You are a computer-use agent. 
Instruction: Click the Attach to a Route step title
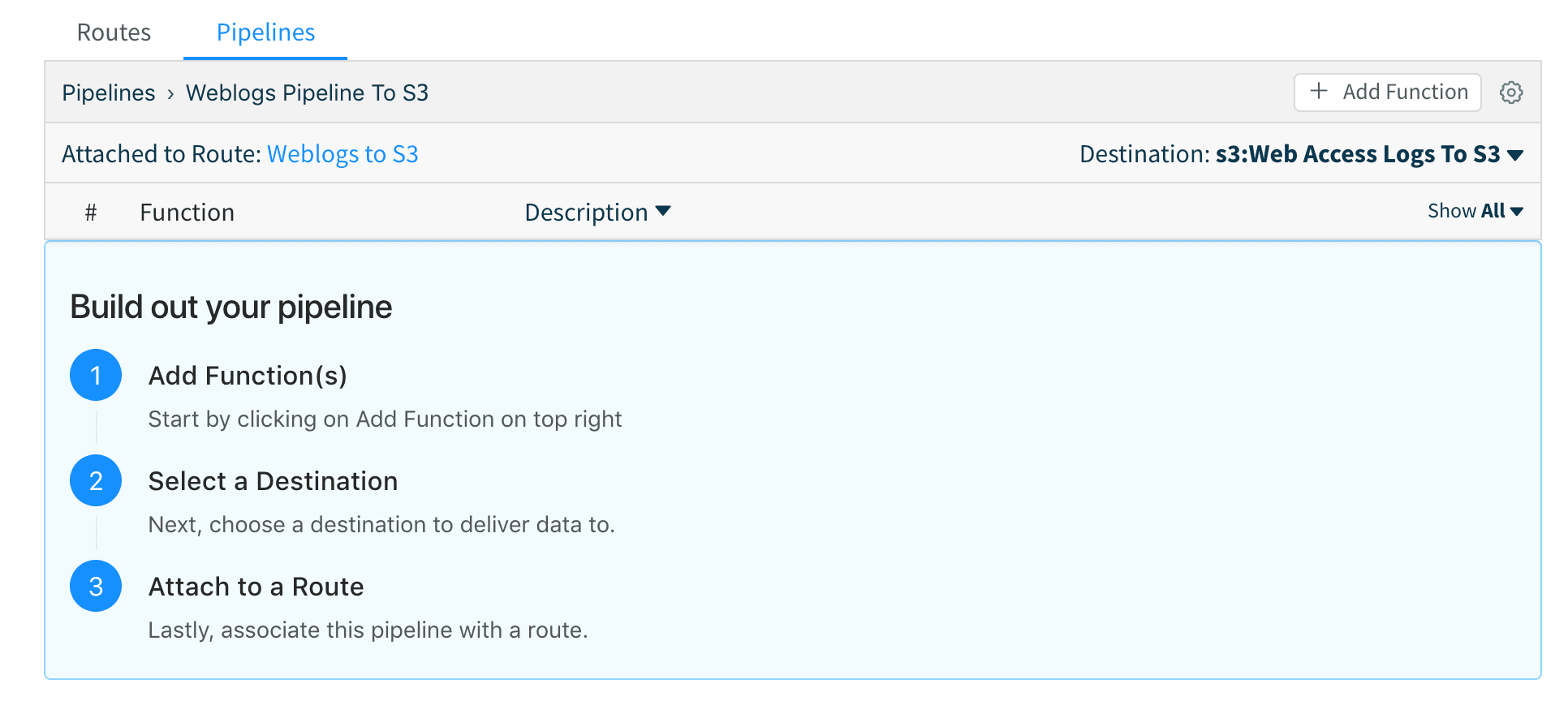coord(256,587)
